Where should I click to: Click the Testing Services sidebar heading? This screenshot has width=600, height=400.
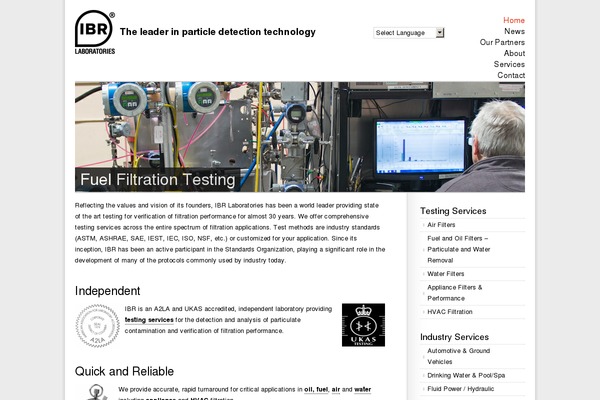coord(453,211)
